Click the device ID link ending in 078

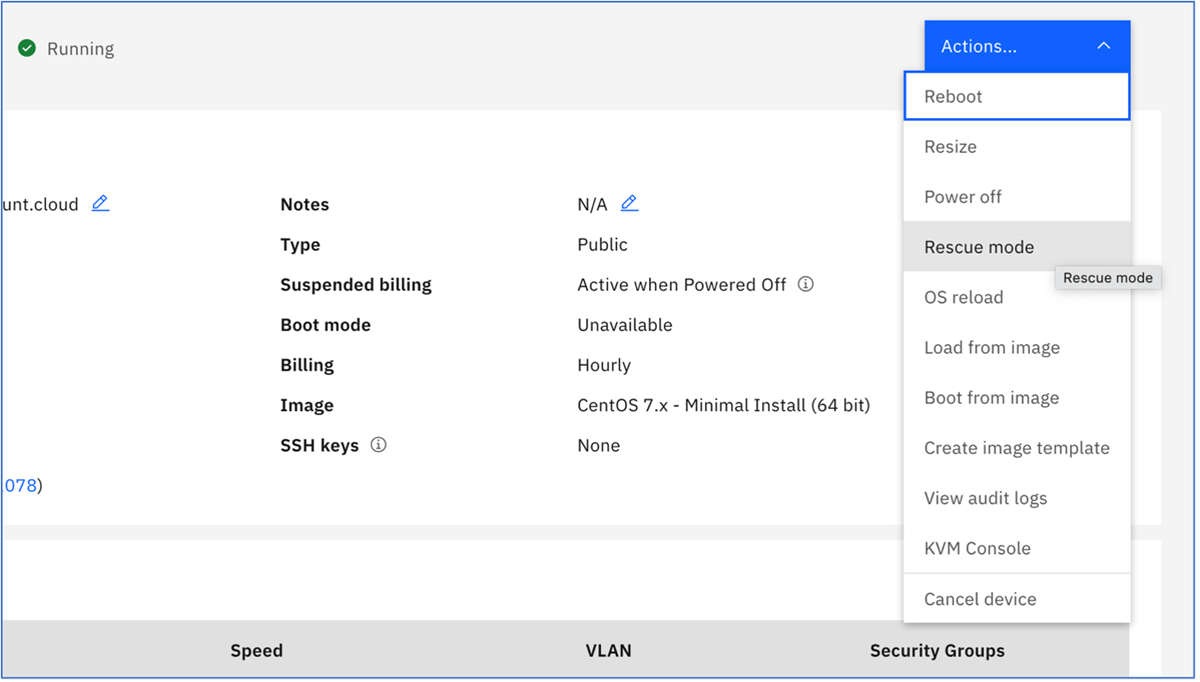[x=20, y=483]
